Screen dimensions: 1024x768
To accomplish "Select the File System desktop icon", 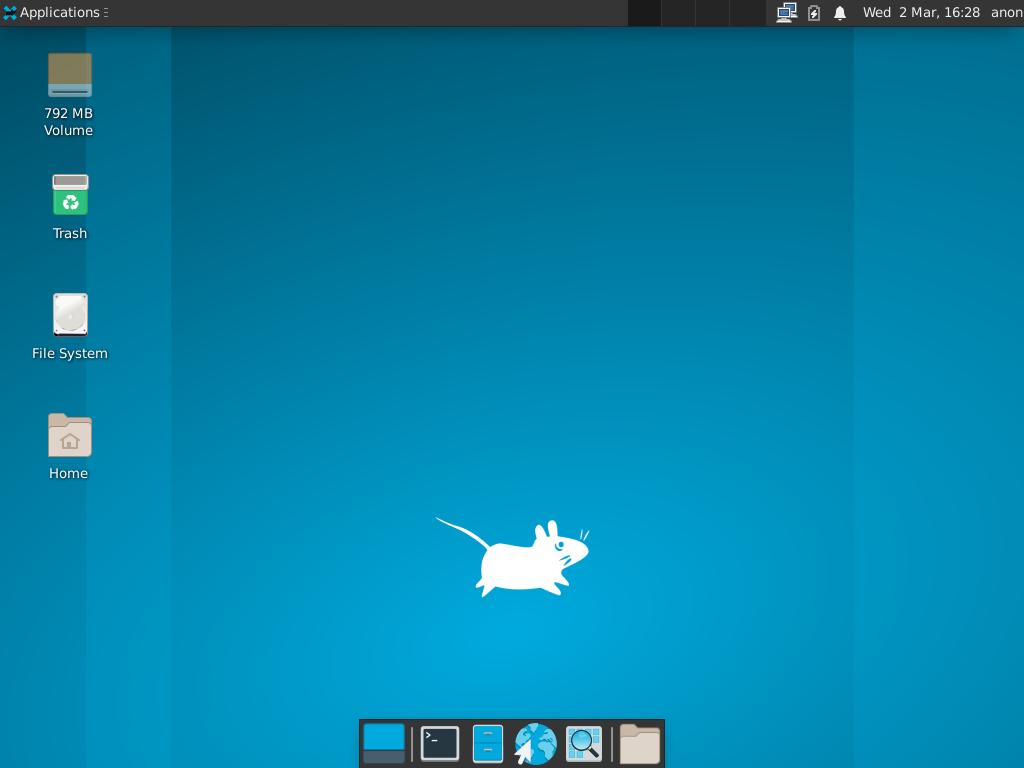I will 70,314.
